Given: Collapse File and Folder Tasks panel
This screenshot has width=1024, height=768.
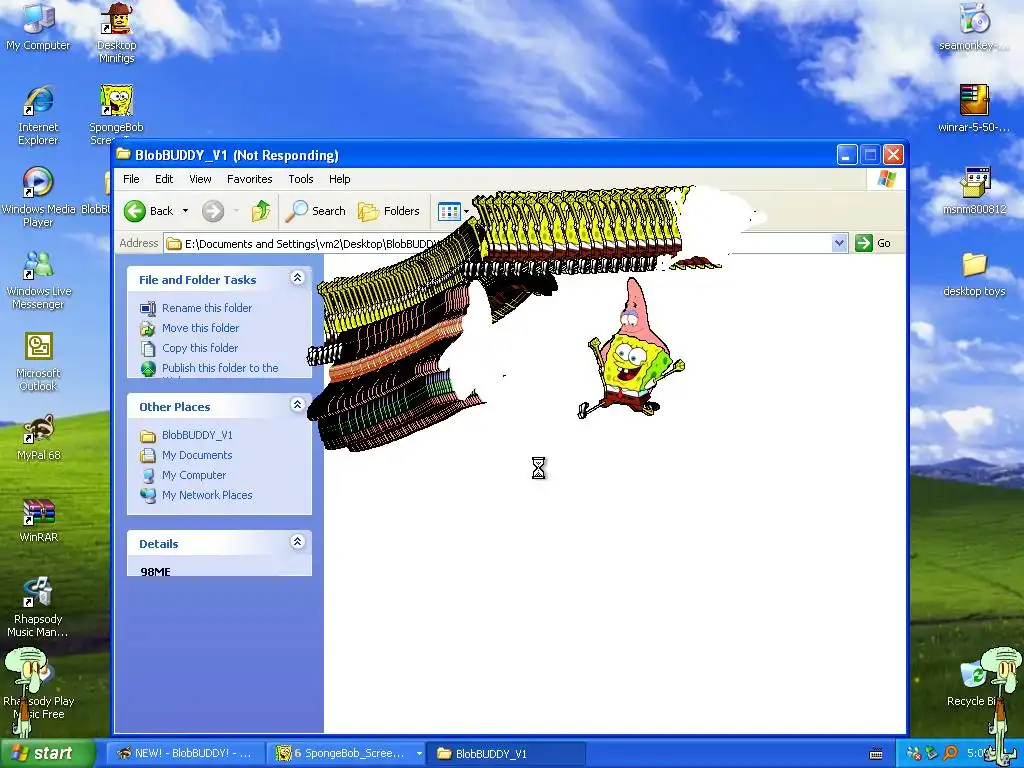Looking at the screenshot, I should tap(297, 278).
